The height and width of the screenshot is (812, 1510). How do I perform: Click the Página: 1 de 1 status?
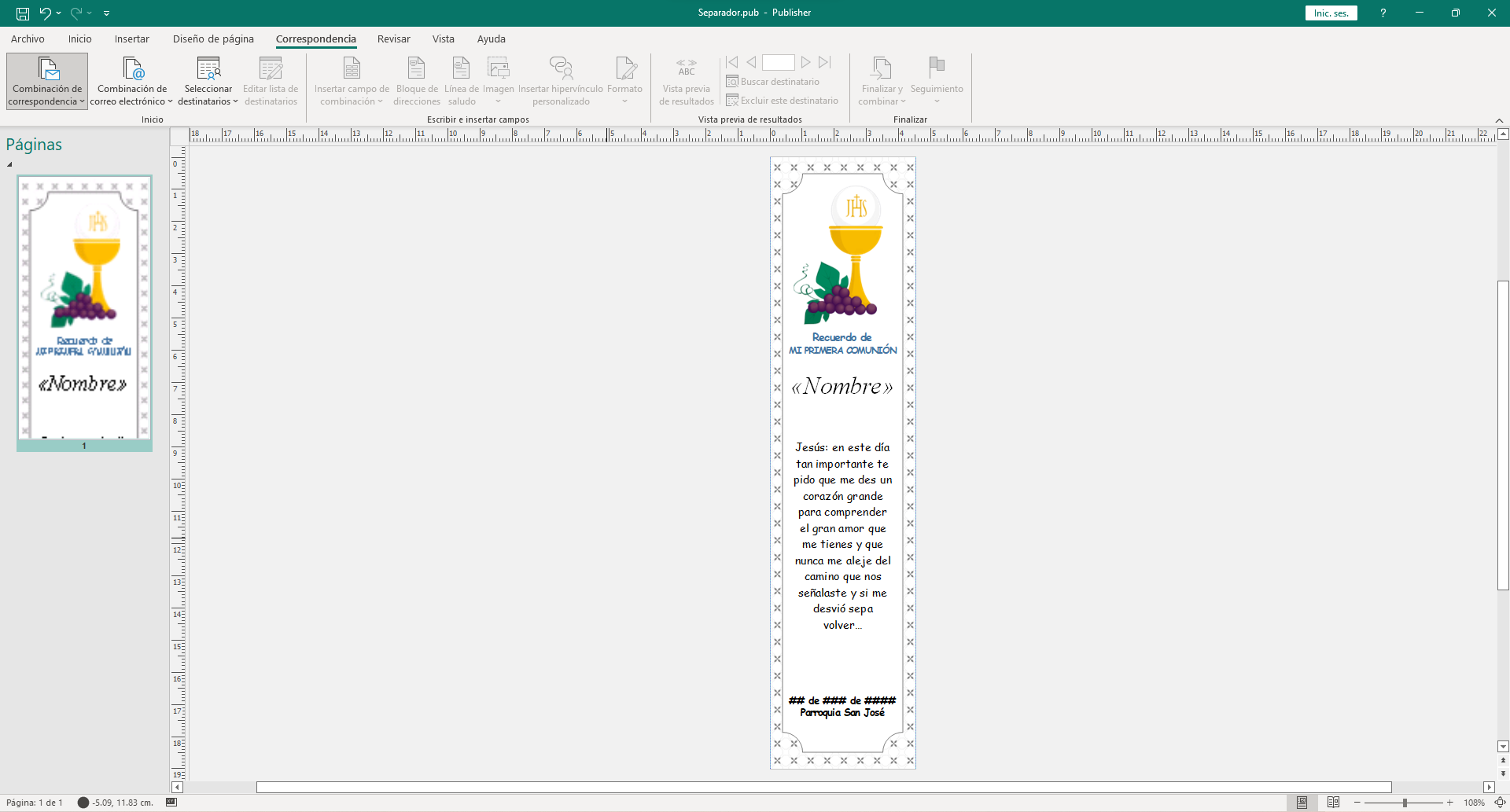click(35, 803)
